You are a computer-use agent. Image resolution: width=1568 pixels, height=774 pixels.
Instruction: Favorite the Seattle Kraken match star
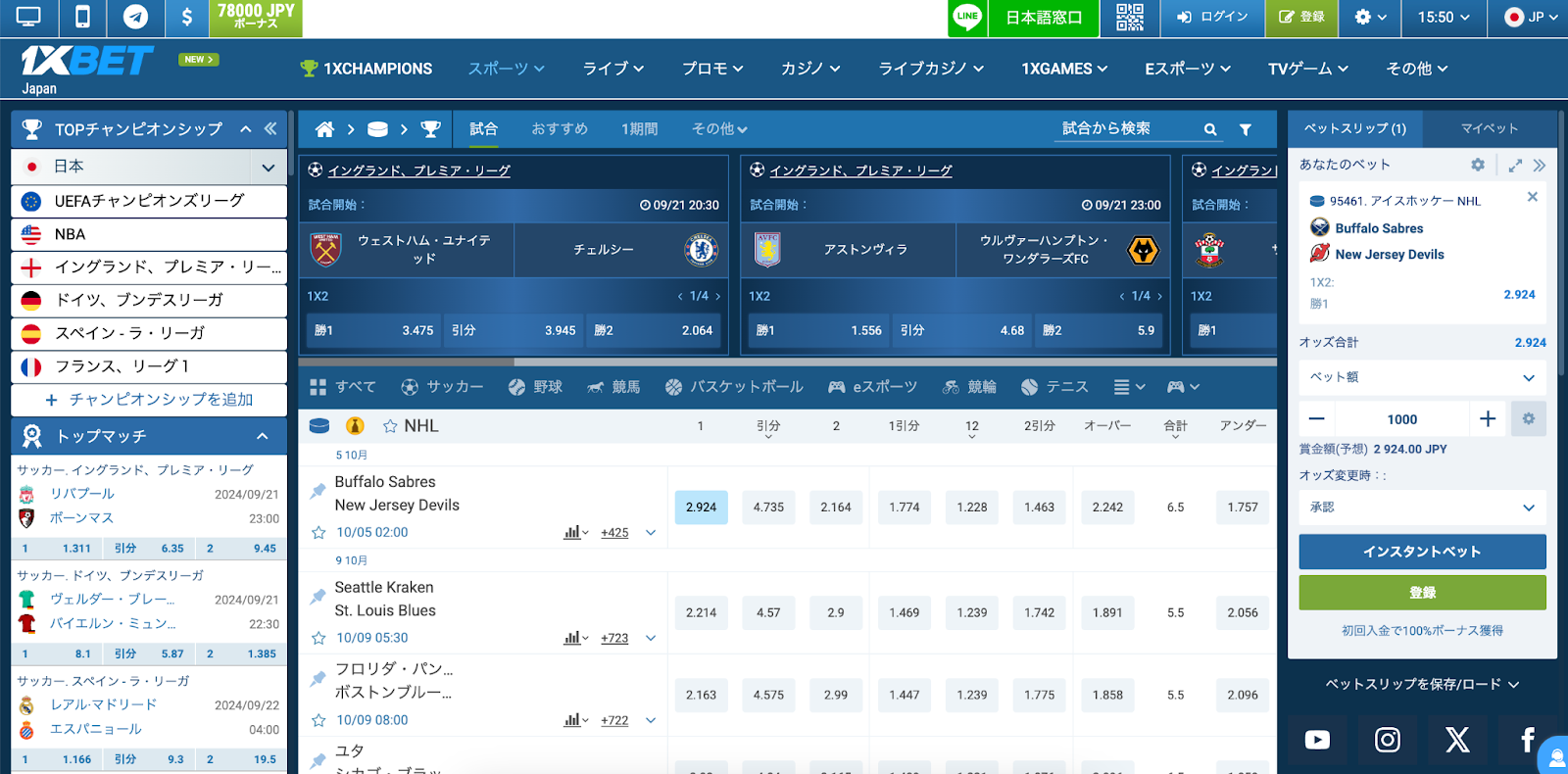(x=318, y=638)
